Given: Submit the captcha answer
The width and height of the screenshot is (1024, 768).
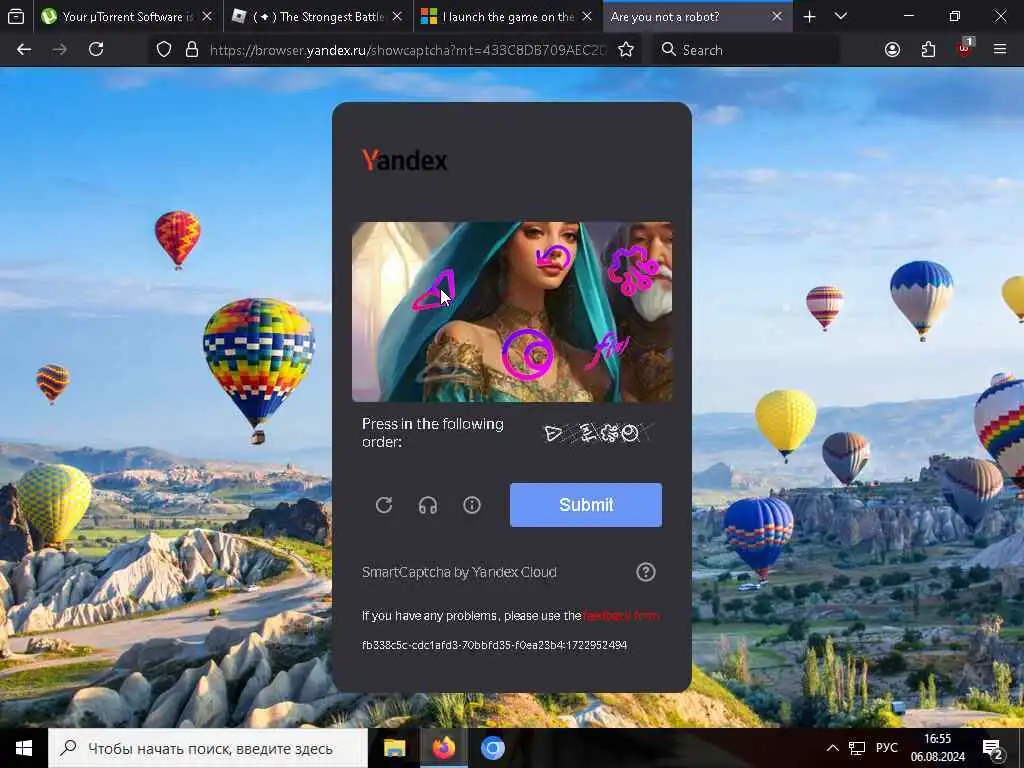Looking at the screenshot, I should point(586,505).
